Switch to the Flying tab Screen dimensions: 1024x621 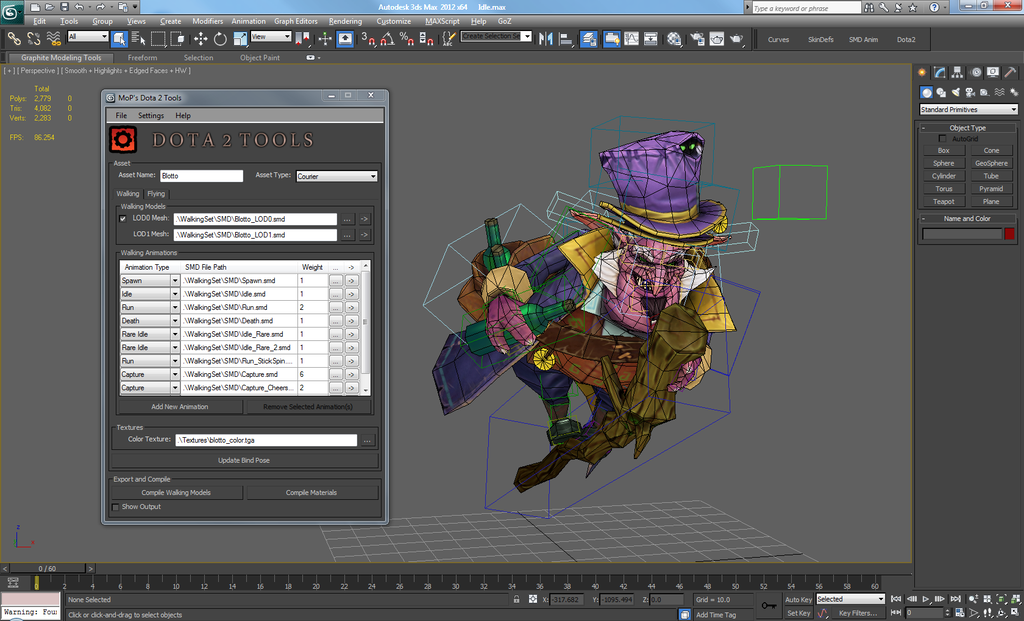point(156,194)
